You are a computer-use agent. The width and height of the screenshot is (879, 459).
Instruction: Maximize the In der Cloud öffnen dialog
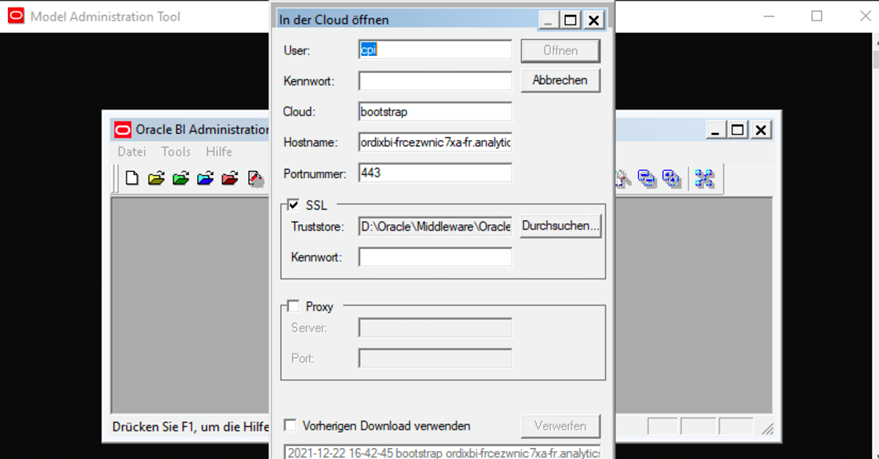571,20
